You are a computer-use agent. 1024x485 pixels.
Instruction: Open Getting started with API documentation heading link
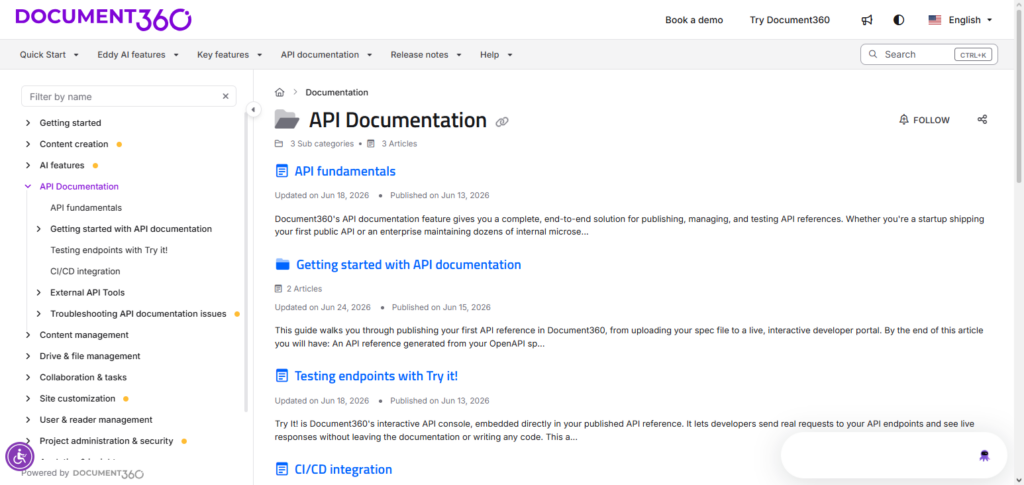point(409,264)
